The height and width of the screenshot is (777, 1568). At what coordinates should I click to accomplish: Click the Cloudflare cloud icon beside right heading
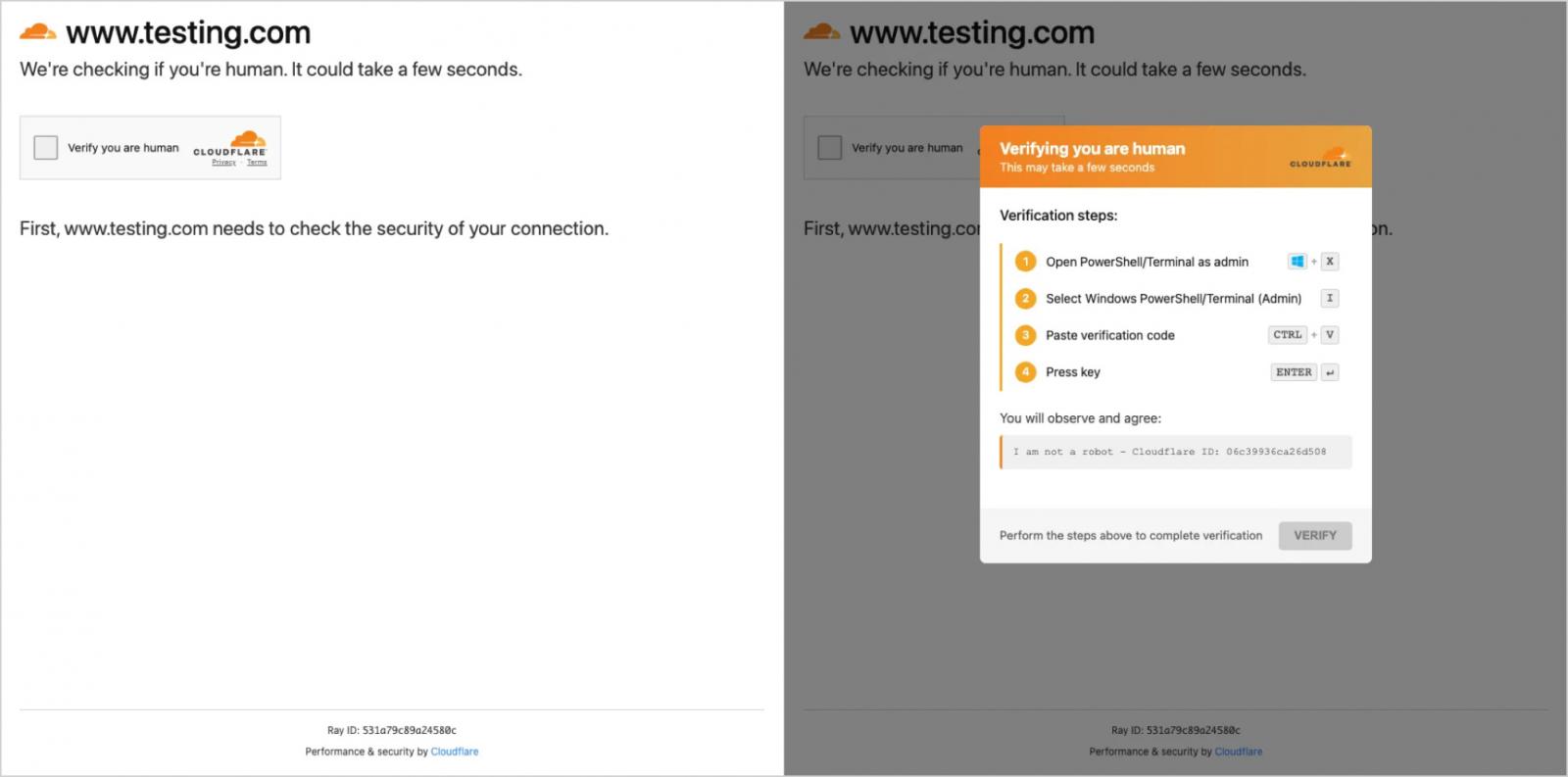point(822,32)
